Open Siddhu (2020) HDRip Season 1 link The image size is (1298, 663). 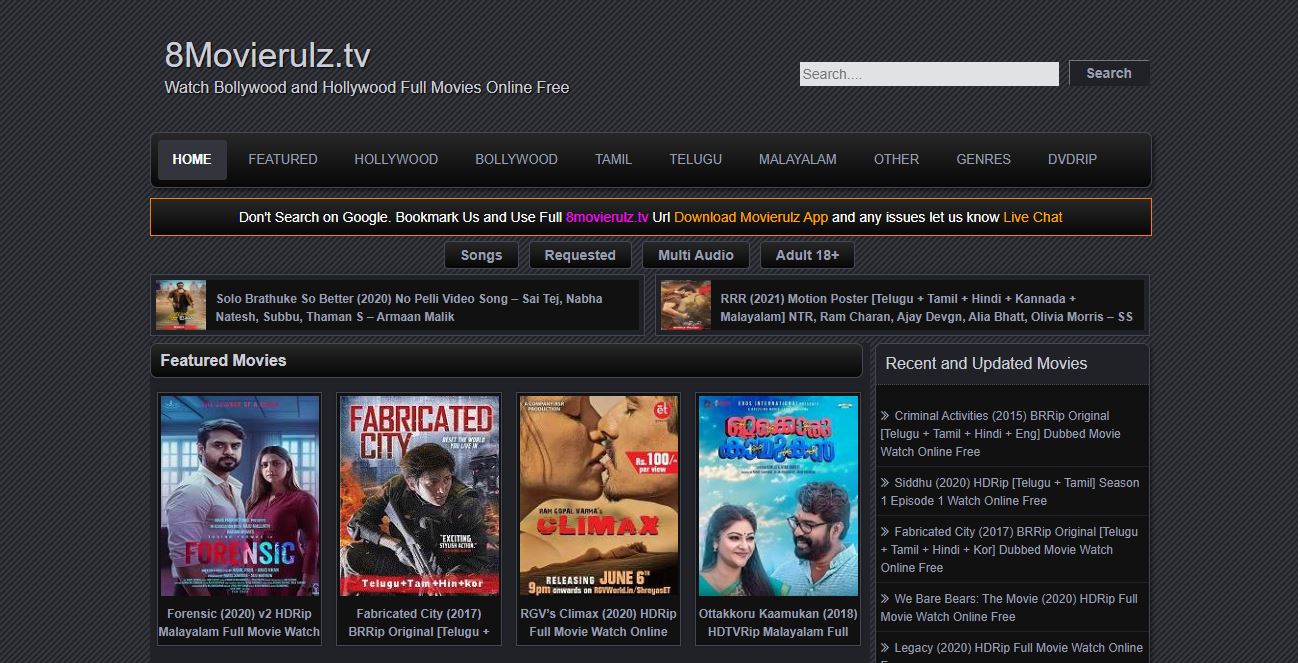[1010, 491]
